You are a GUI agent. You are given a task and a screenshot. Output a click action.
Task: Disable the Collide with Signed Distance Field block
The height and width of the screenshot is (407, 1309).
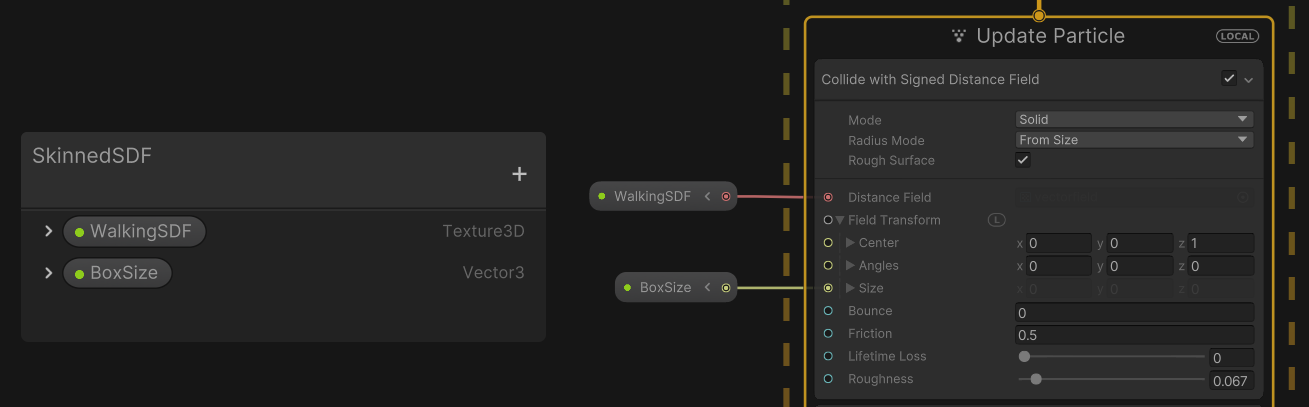(1229, 79)
